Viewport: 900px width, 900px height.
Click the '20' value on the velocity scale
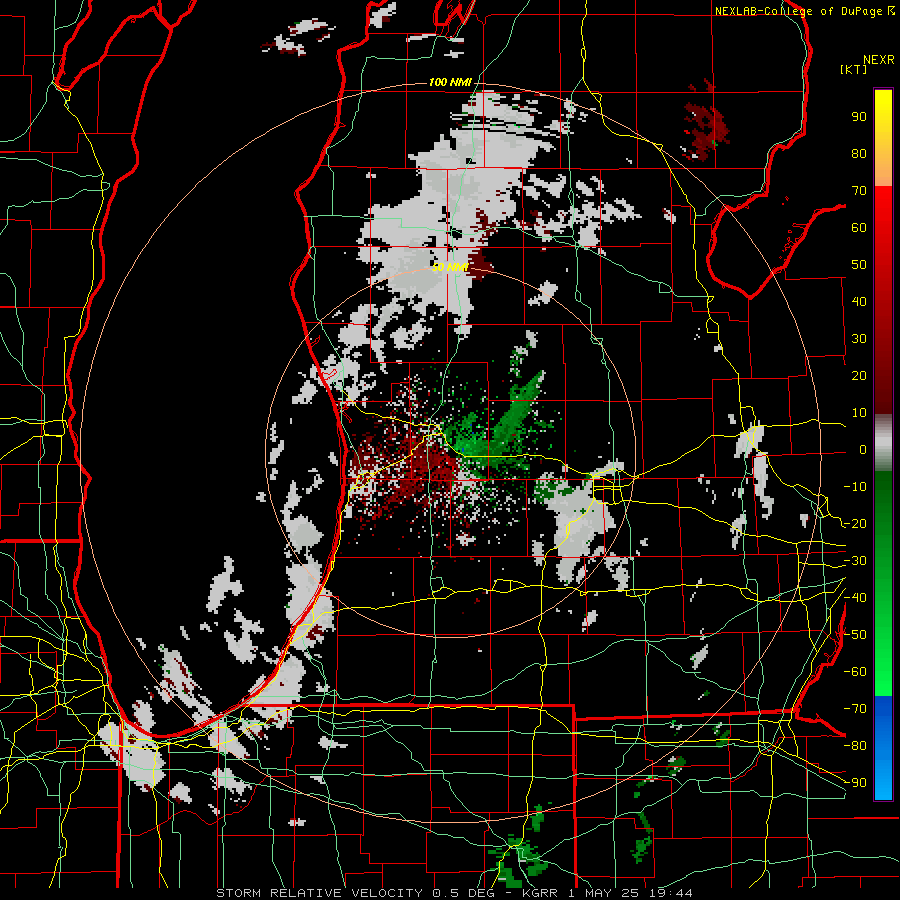(x=859, y=375)
